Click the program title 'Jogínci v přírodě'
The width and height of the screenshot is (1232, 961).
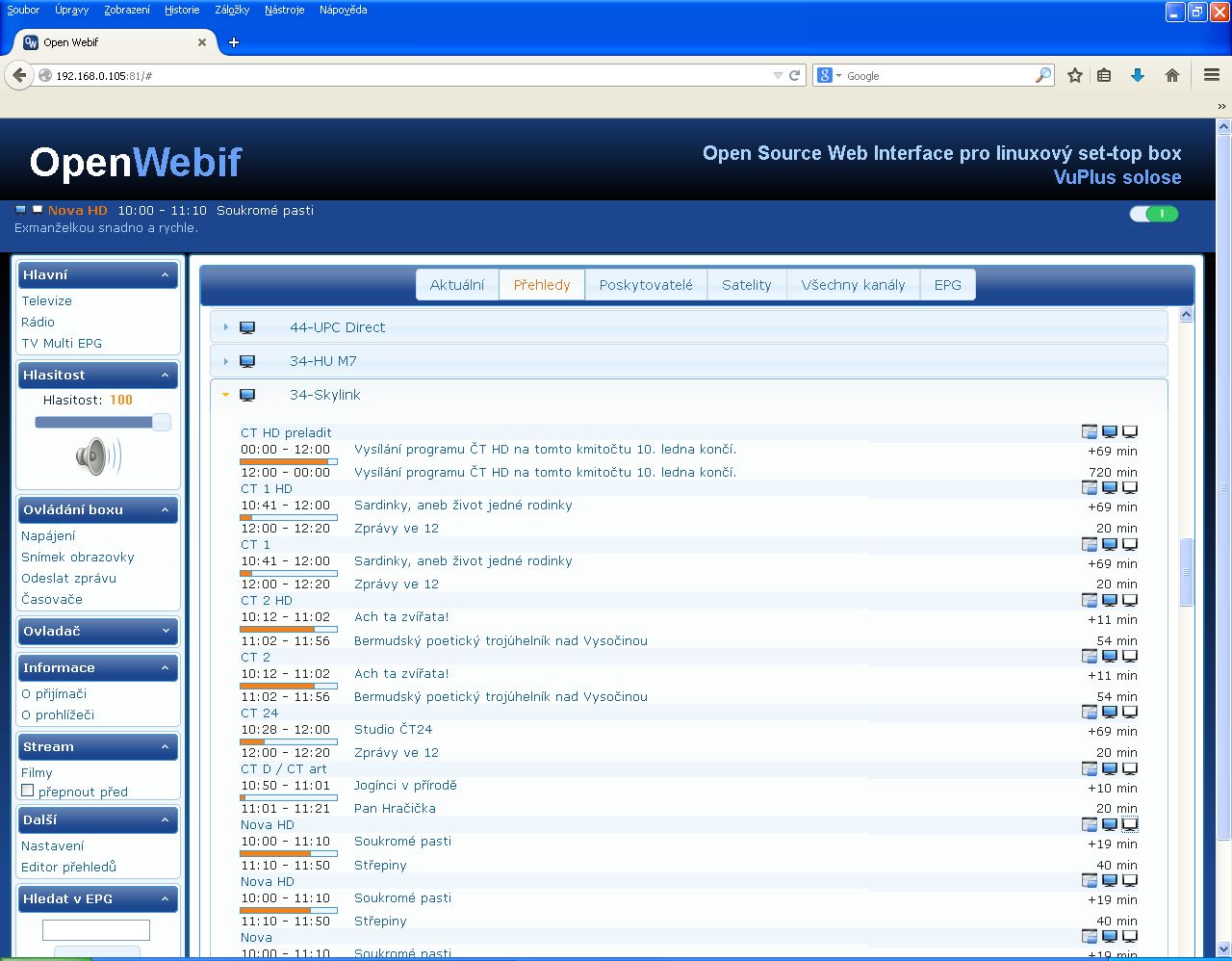[405, 786]
